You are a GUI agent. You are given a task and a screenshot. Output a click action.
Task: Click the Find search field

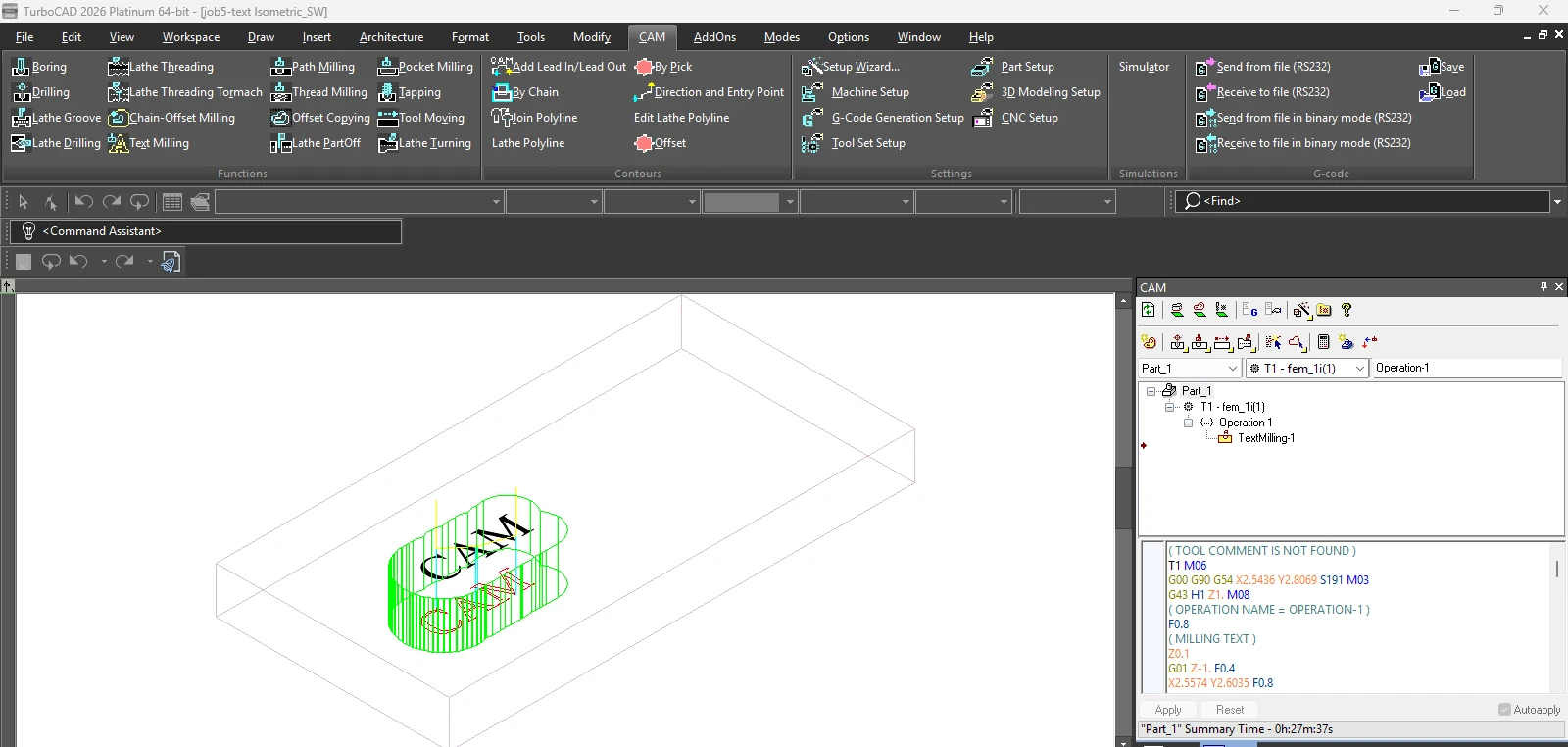(1362, 201)
